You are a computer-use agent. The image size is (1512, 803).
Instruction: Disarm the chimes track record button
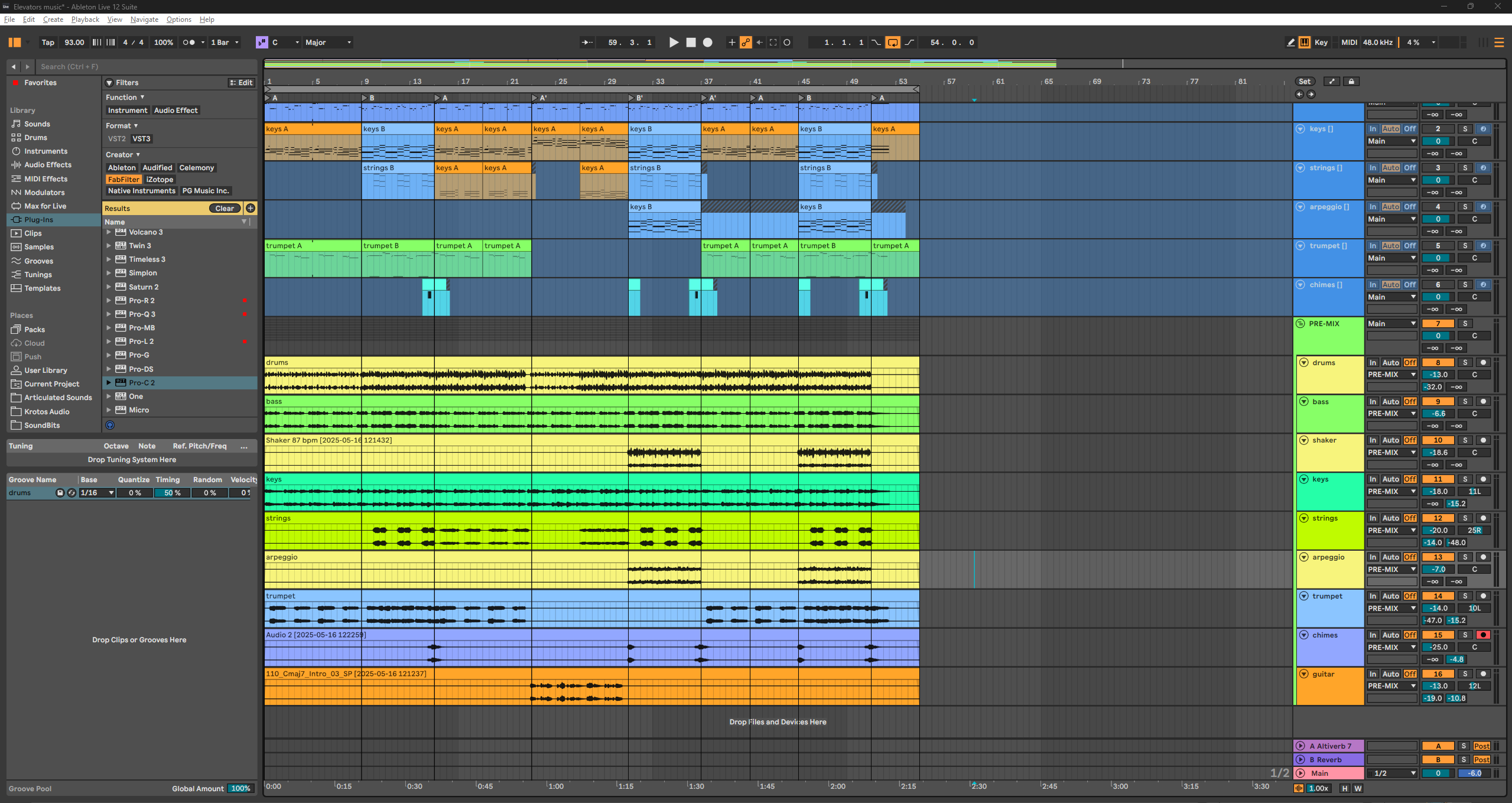[1482, 635]
